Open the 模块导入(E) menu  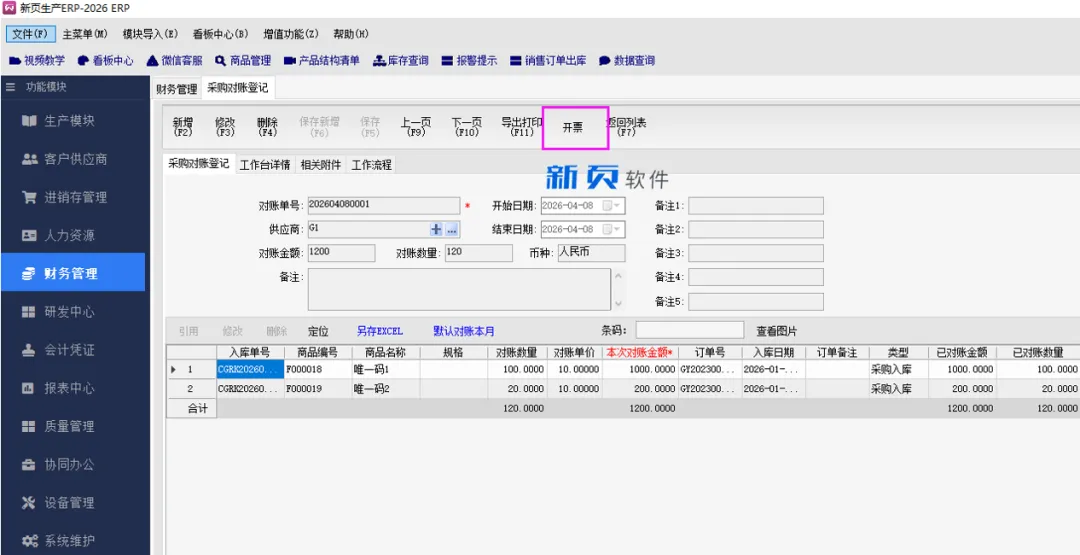coord(150,34)
